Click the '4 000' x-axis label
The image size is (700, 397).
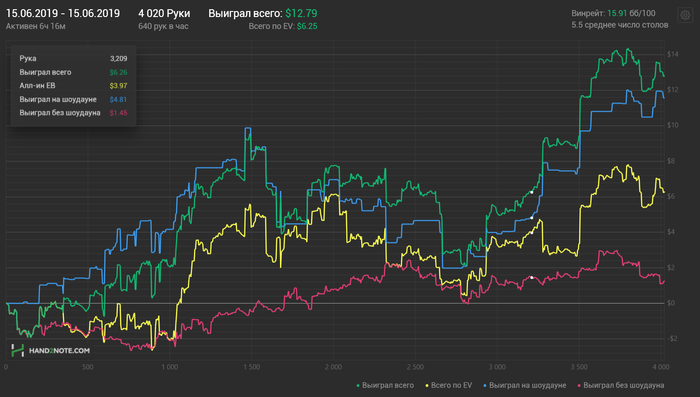pyautogui.click(x=661, y=367)
